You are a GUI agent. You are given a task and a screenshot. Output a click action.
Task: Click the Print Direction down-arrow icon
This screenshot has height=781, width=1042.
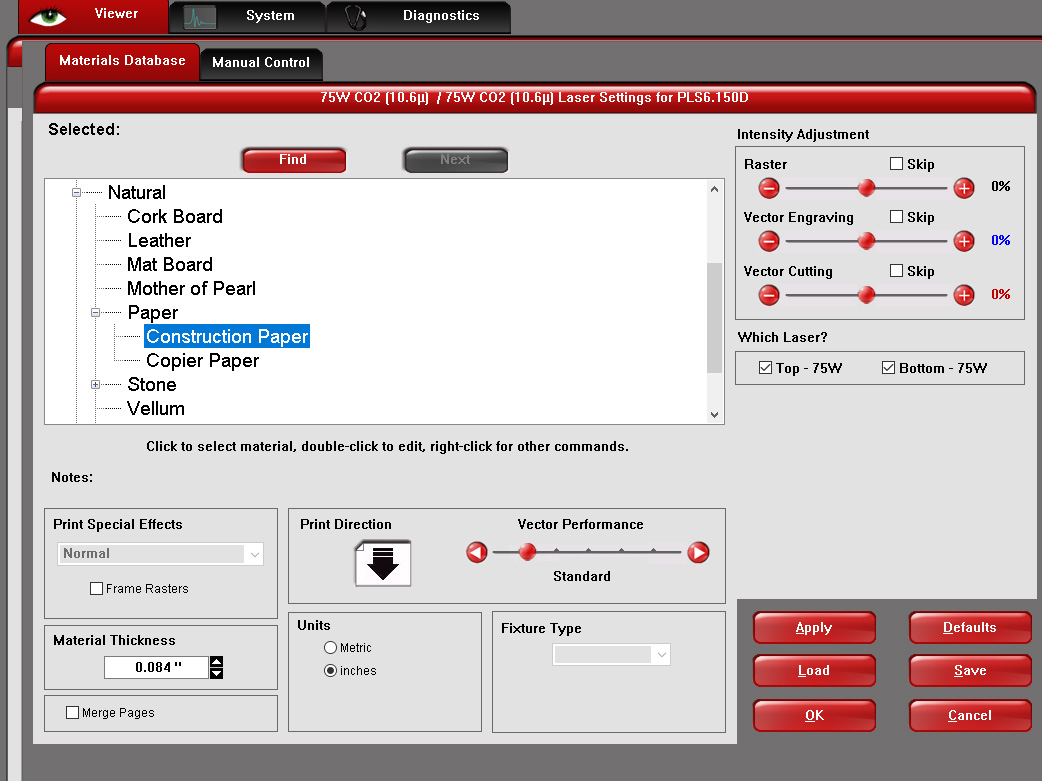[x=383, y=563]
